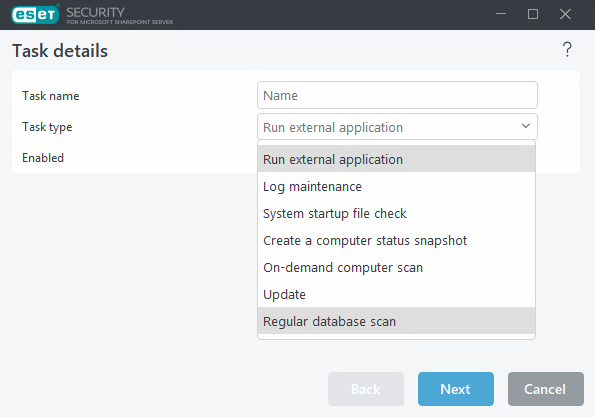Choose Log maintenance task type
This screenshot has height=417, width=595.
click(396, 186)
